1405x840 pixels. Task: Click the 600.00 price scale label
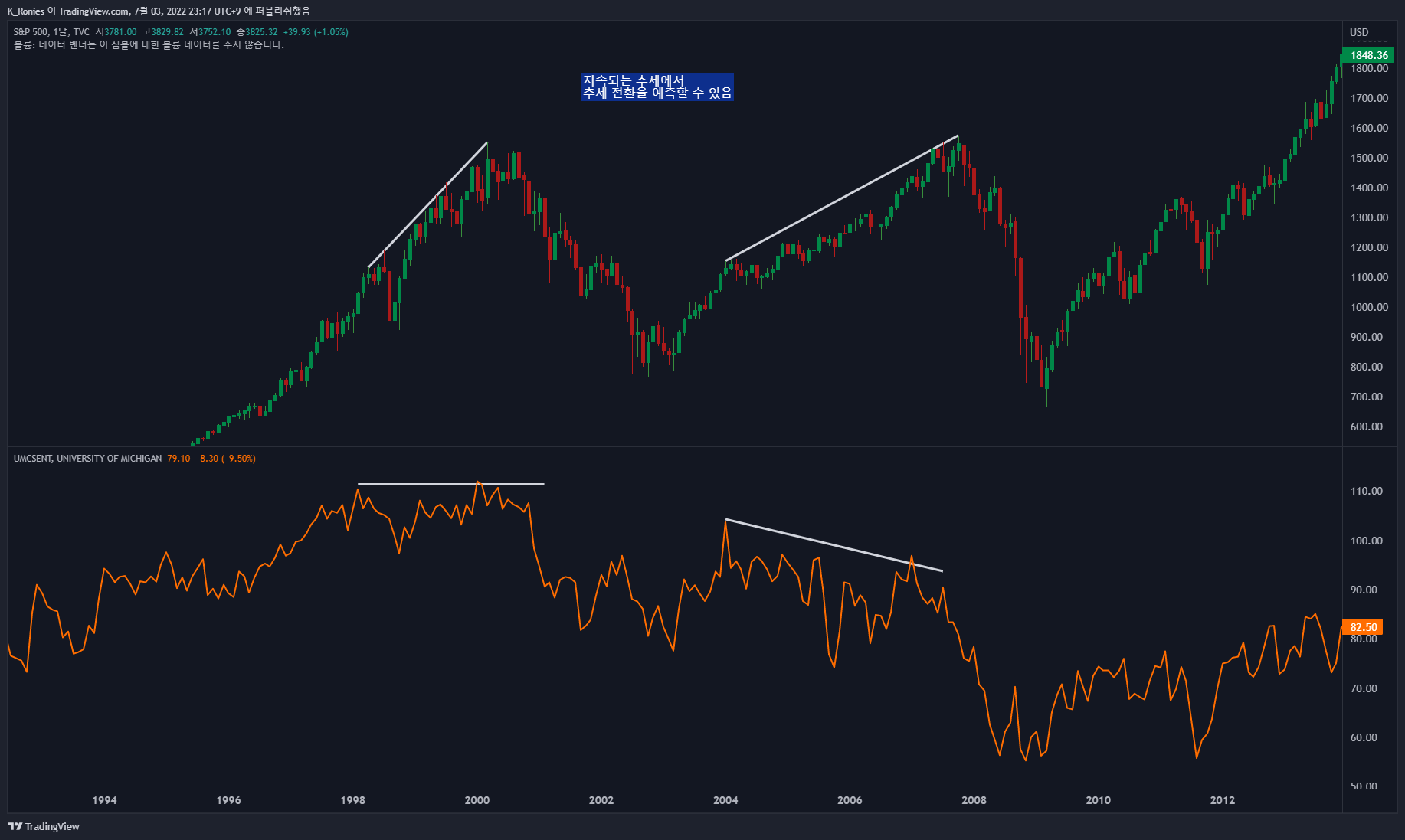(x=1367, y=427)
